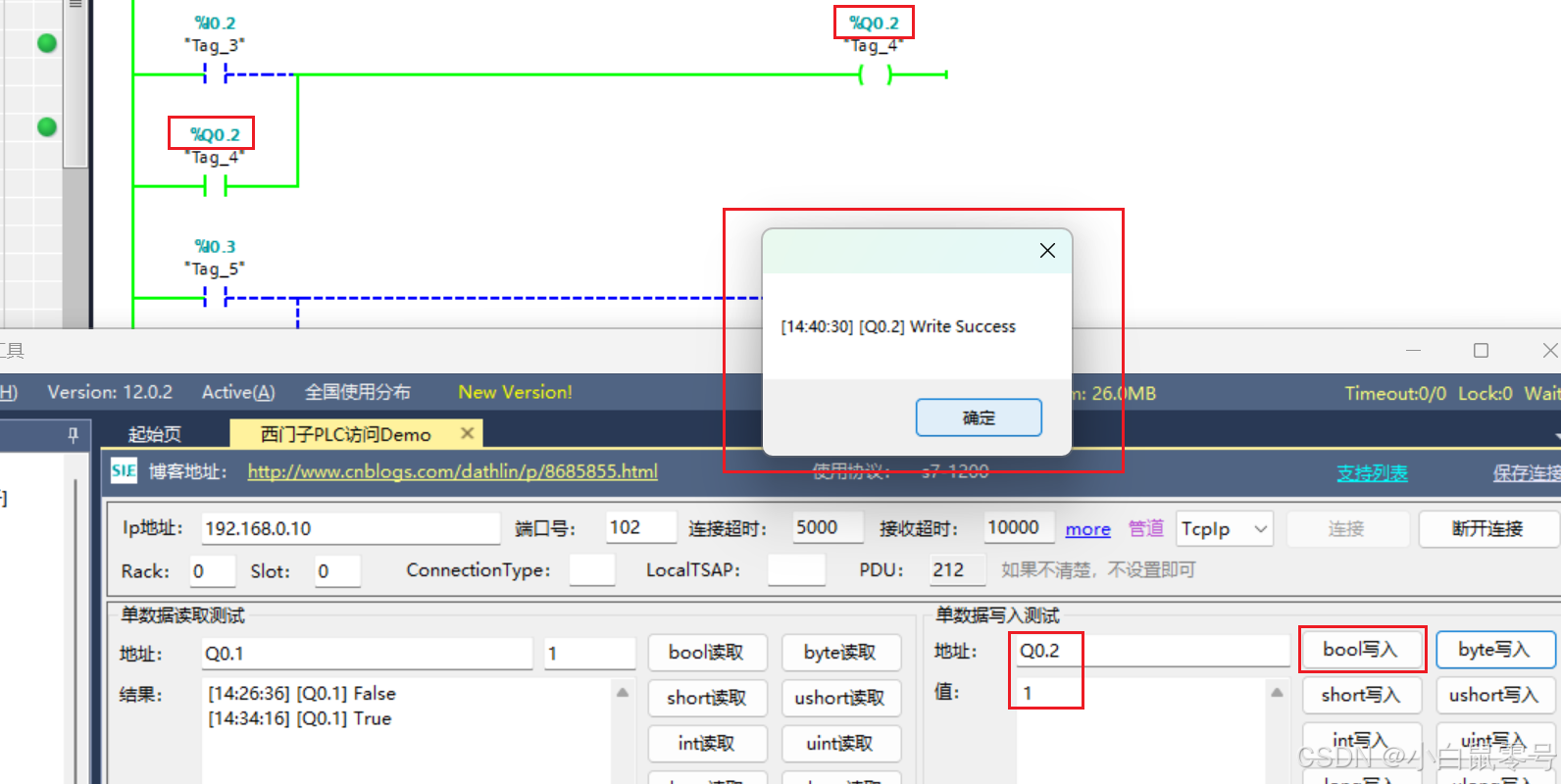
Task: Click the short写入 button
Action: [x=1361, y=695]
